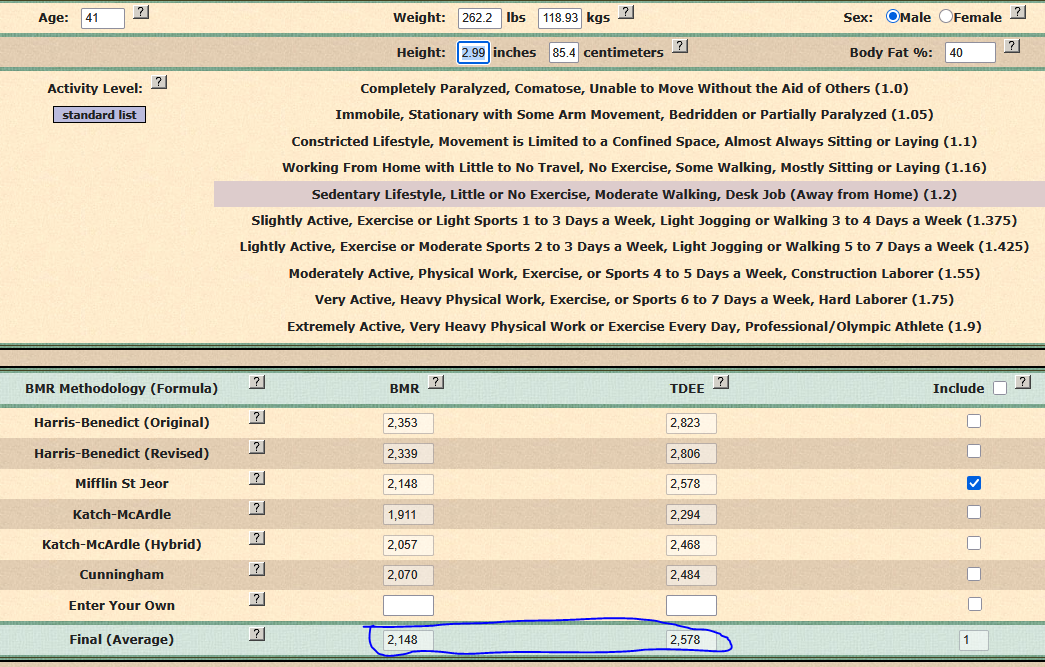Click the Weight kgs input field
This screenshot has height=667, width=1045.
560,18
